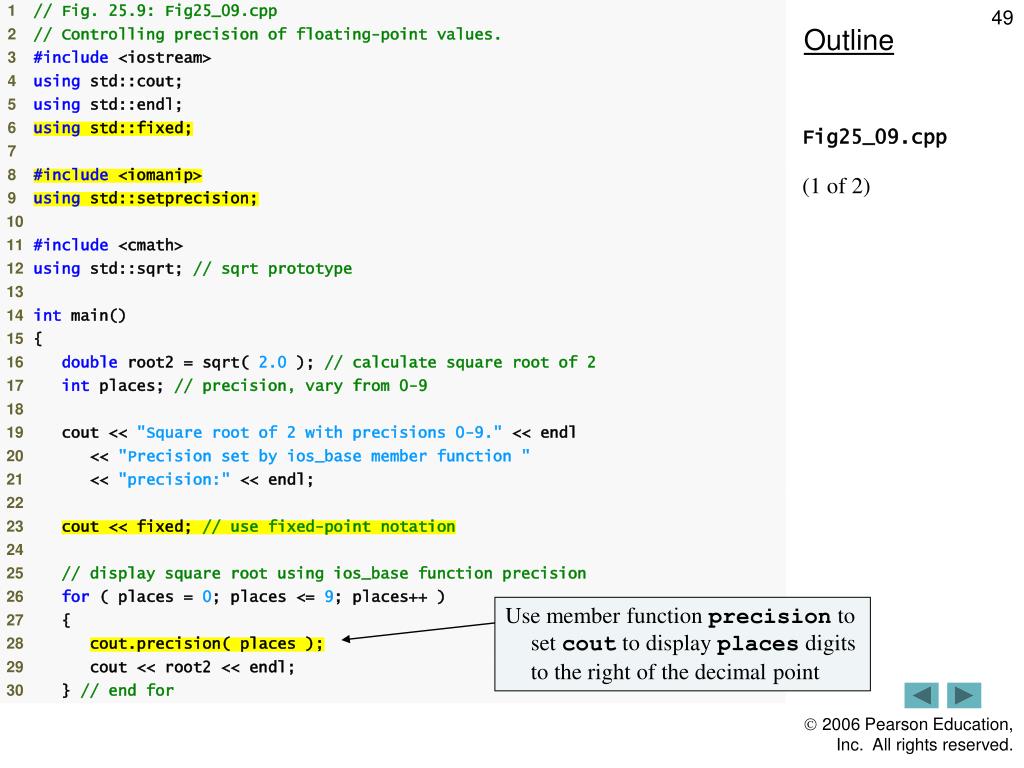
Task: Click slide number 49
Action: tap(1002, 18)
